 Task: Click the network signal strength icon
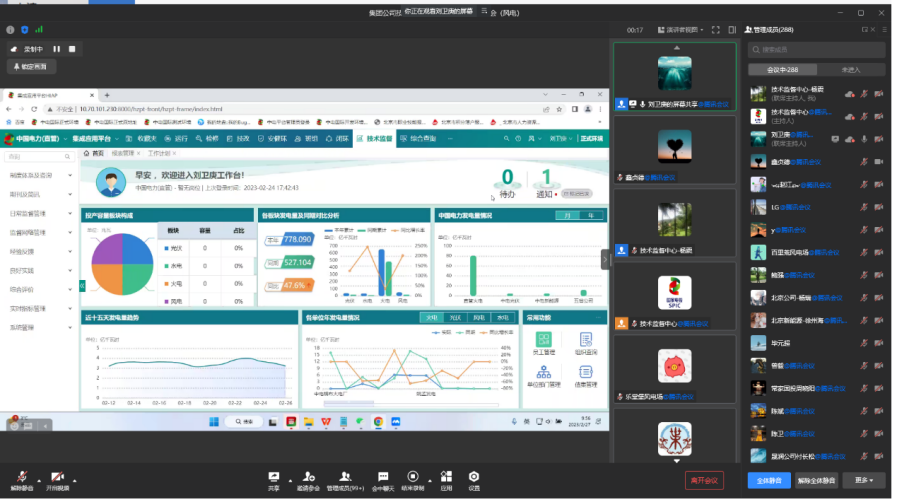[x=39, y=30]
